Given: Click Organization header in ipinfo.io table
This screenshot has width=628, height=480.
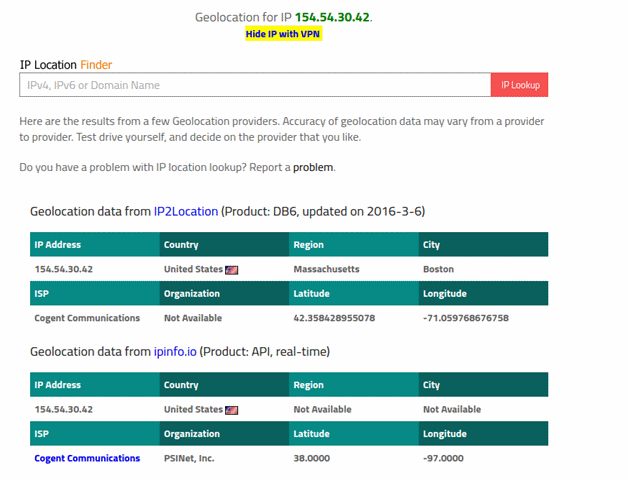Looking at the screenshot, I should 193,433.
